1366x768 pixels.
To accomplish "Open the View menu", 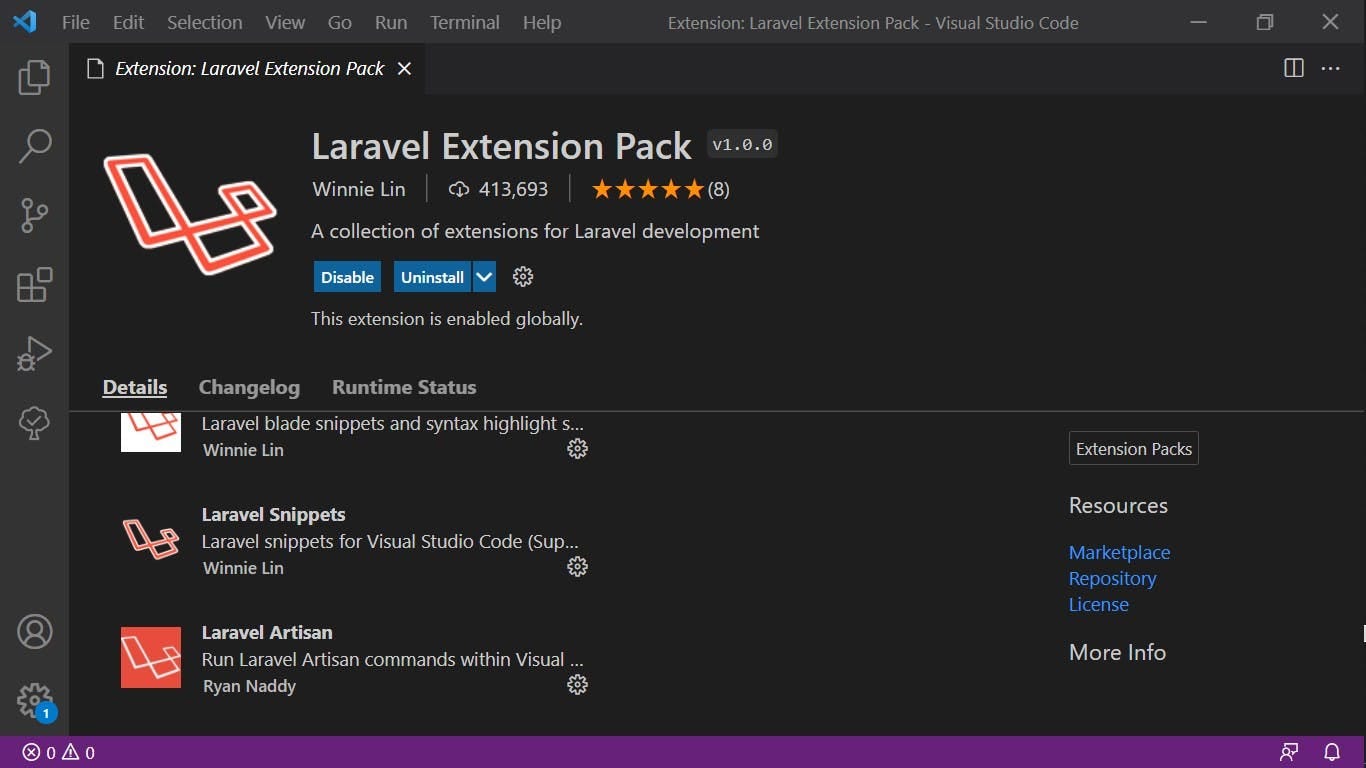I will point(285,22).
